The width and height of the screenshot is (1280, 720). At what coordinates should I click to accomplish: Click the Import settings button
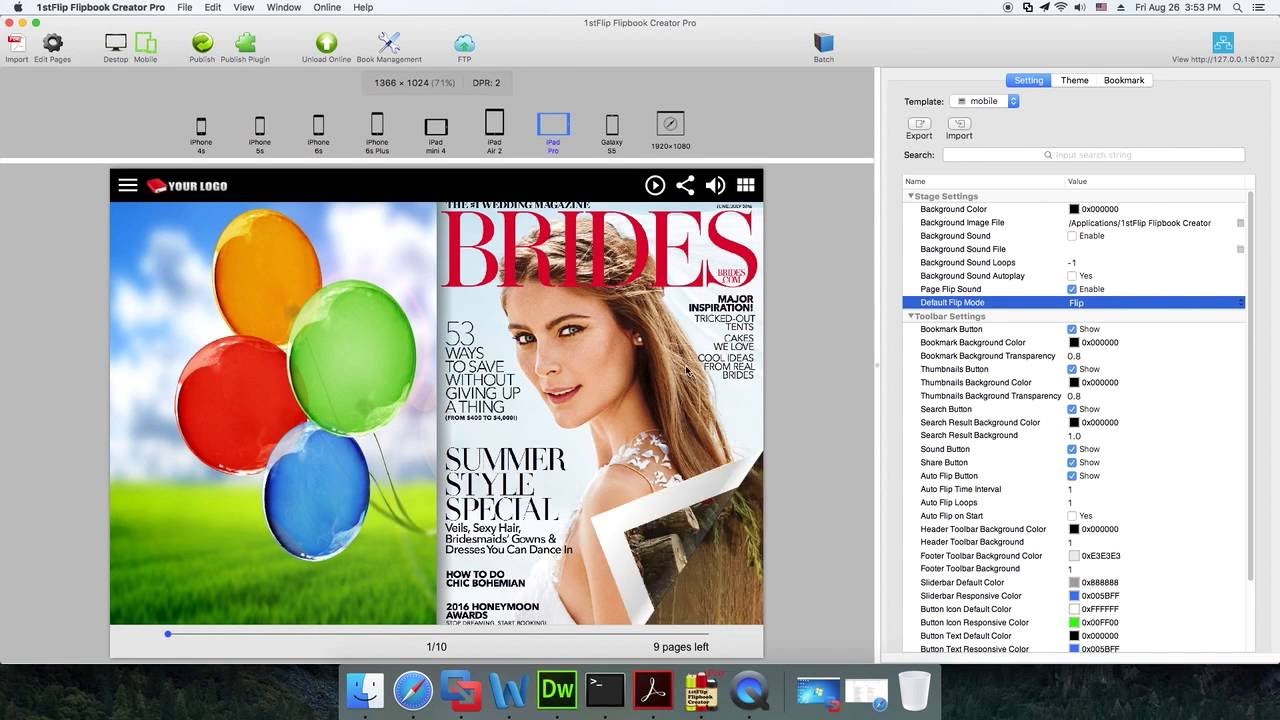coord(959,128)
